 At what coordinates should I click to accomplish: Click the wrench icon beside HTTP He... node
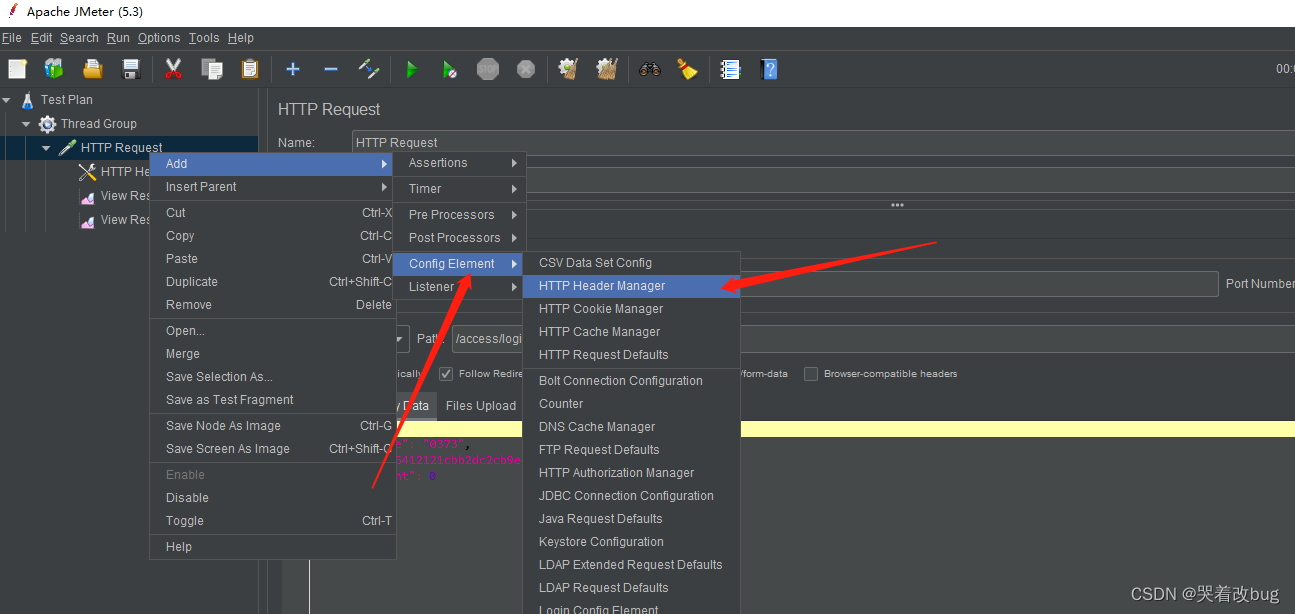click(x=87, y=172)
